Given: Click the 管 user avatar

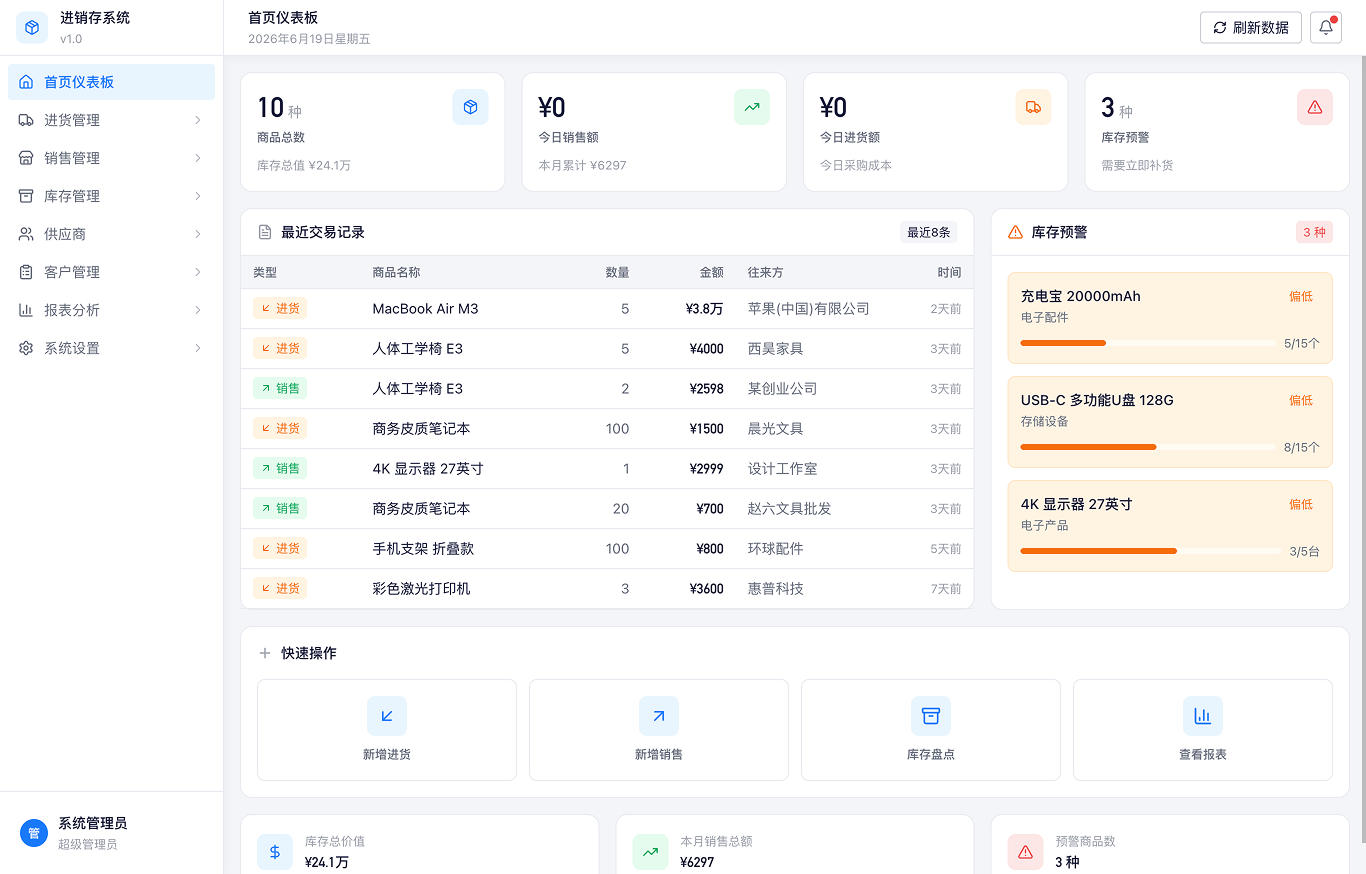Looking at the screenshot, I should (34, 833).
